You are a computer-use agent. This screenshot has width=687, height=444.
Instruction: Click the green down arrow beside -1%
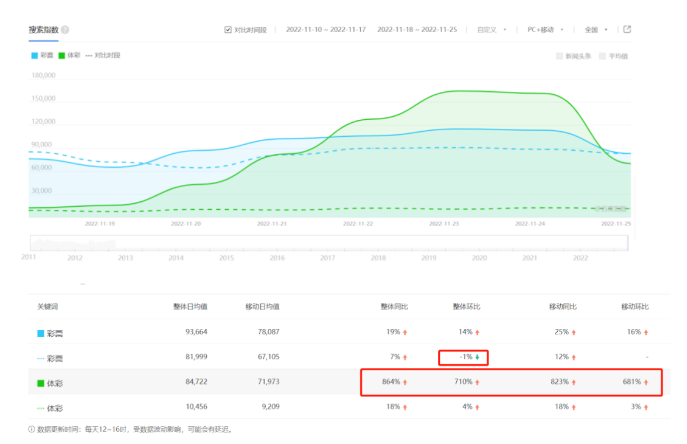[x=477, y=357]
